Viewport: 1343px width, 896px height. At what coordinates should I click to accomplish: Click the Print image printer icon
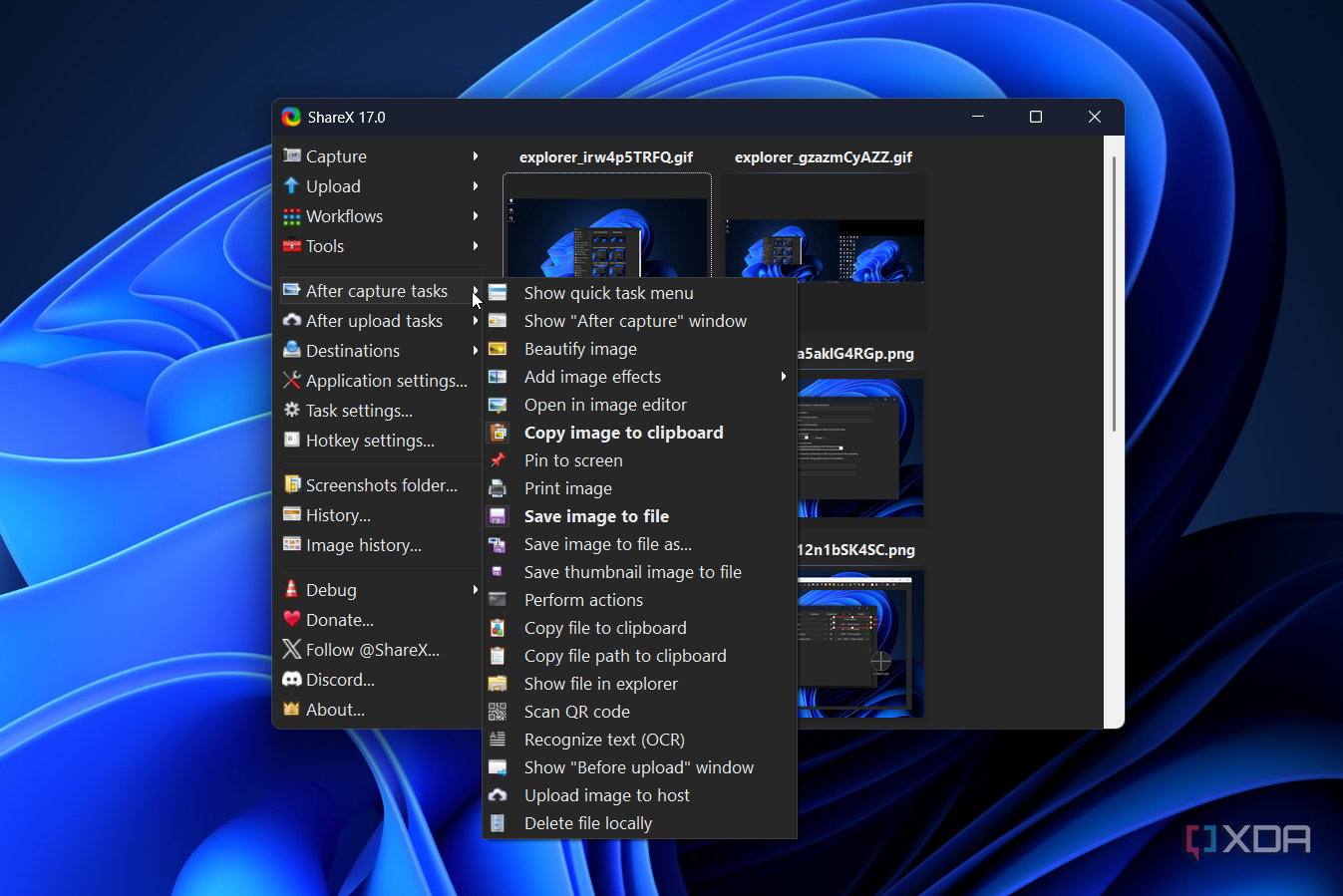[x=498, y=488]
